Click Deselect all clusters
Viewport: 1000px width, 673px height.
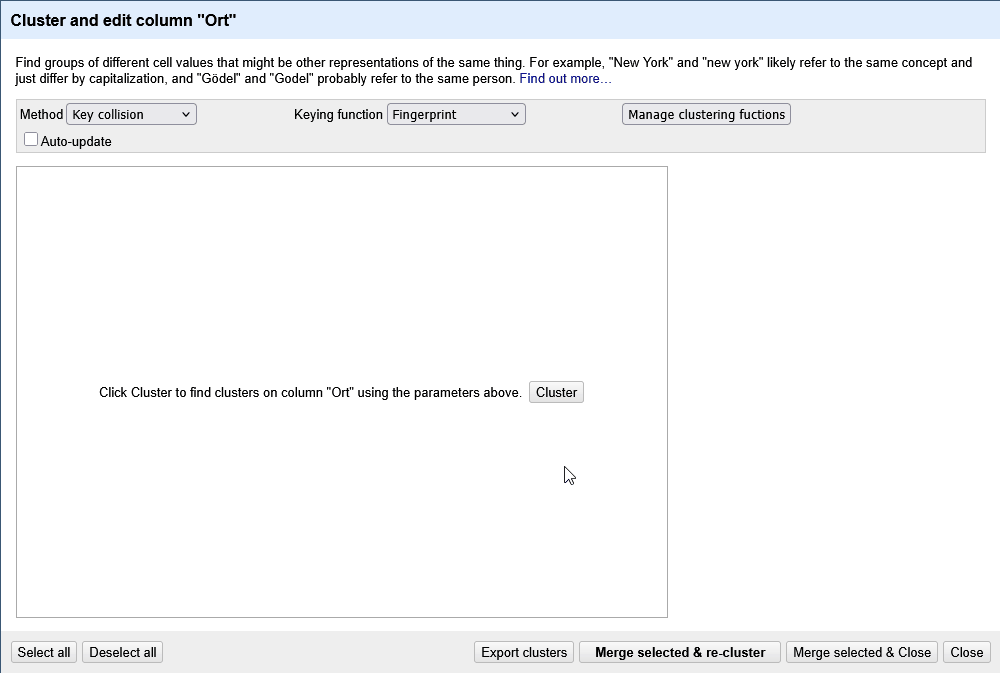122,651
